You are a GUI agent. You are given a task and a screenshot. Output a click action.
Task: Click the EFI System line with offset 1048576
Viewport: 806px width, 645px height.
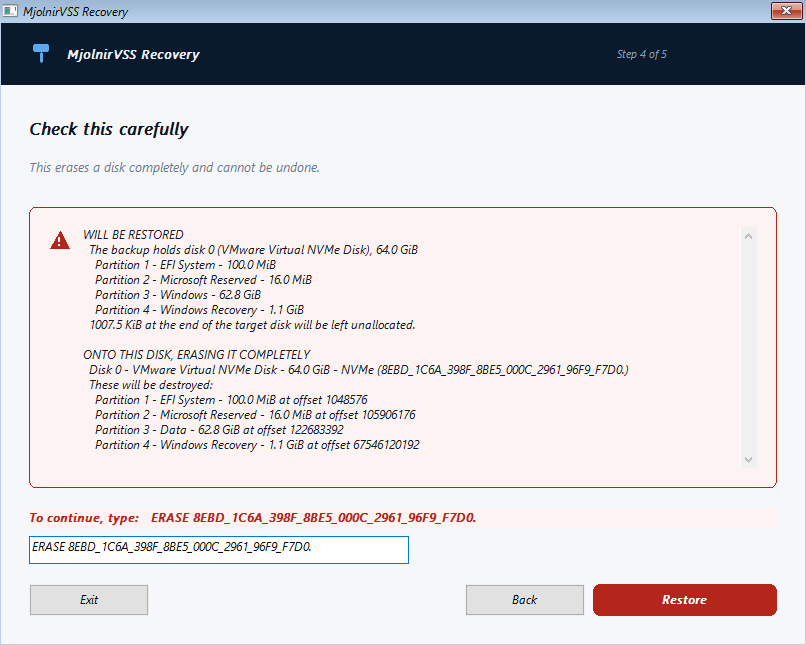231,399
